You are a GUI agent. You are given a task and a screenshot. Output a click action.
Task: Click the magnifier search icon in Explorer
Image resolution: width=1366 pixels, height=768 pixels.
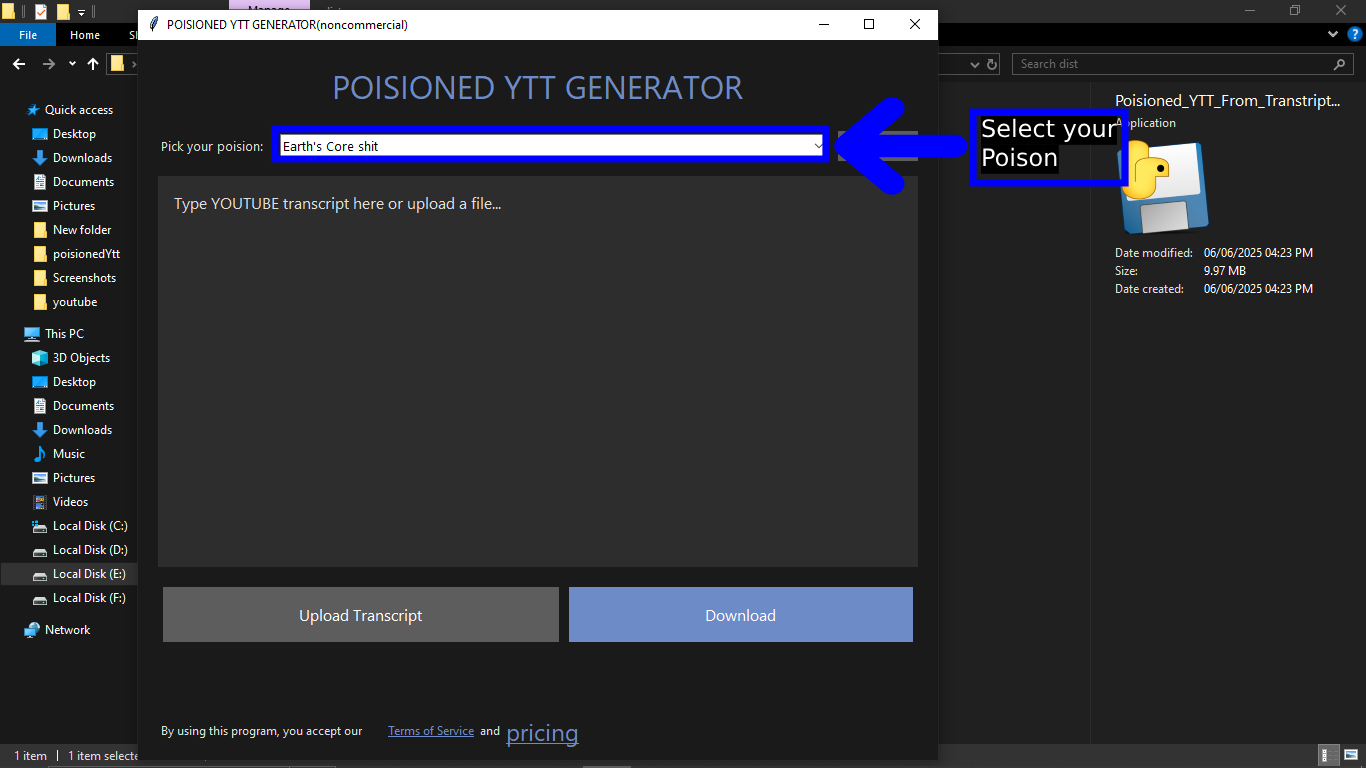[1340, 64]
